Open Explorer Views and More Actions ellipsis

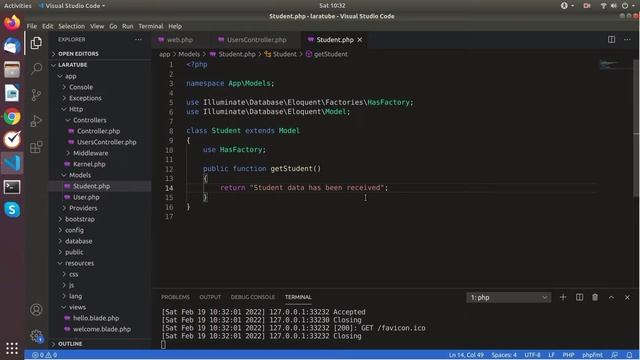(138, 40)
